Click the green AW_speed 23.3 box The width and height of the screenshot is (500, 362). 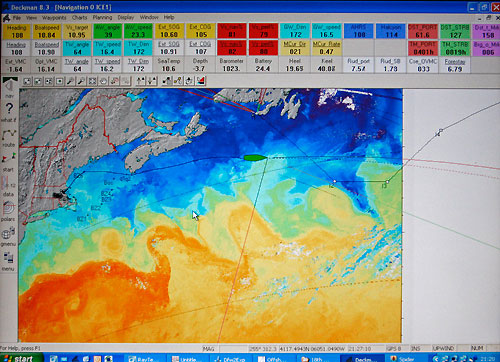tap(138, 31)
